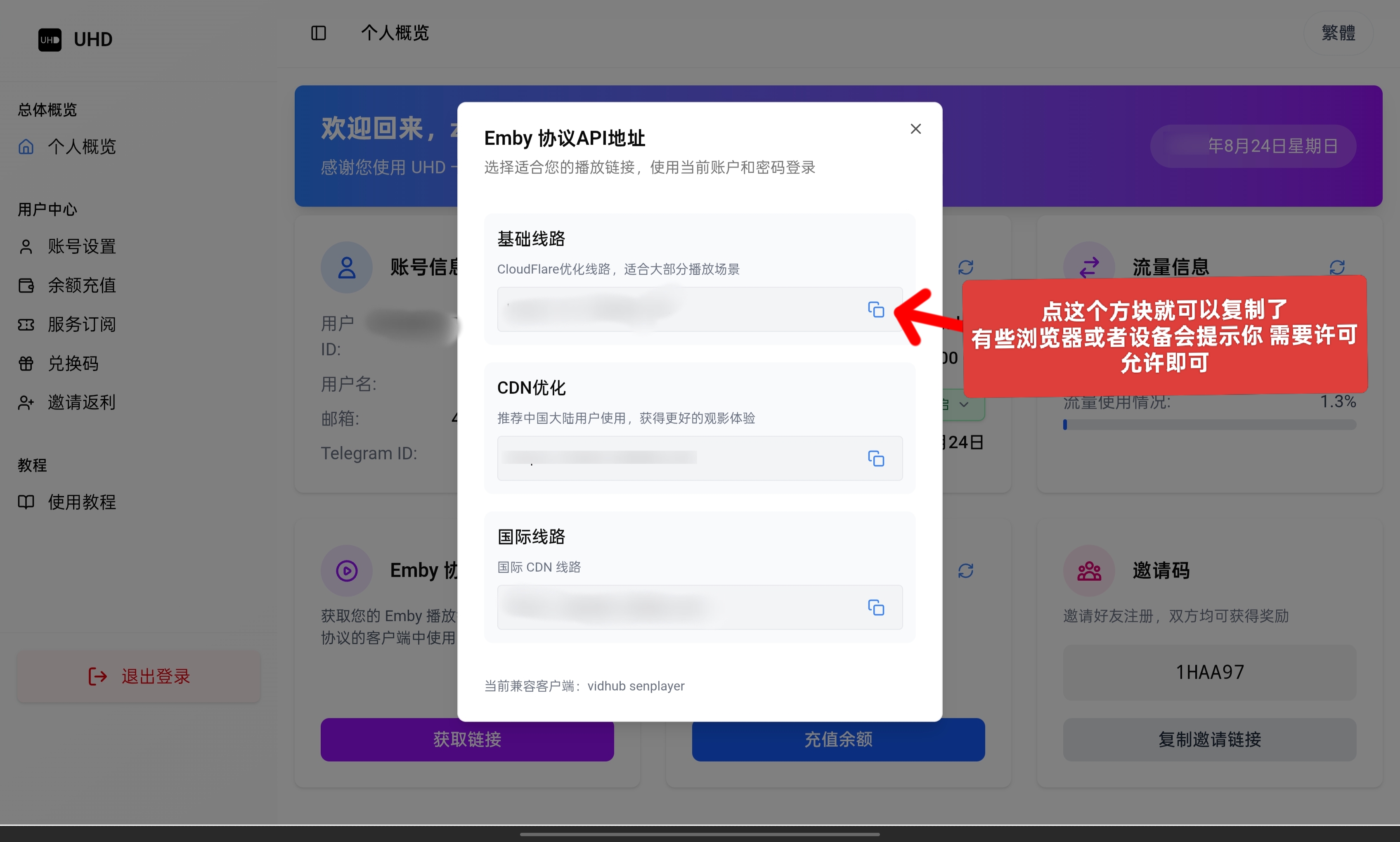1400x842 pixels.
Task: Open 余额充值 sidebar item
Action: pos(81,285)
